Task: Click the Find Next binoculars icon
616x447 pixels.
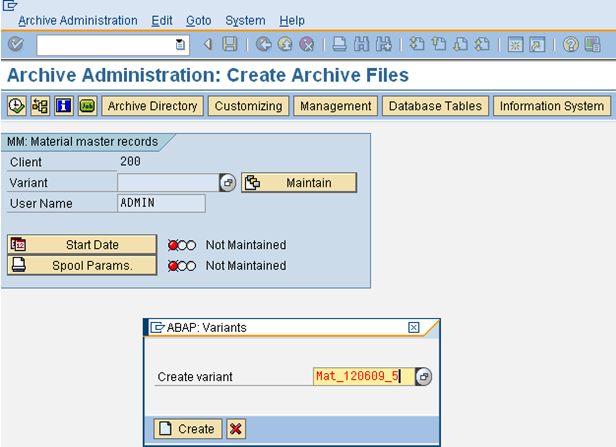Action: click(x=383, y=44)
